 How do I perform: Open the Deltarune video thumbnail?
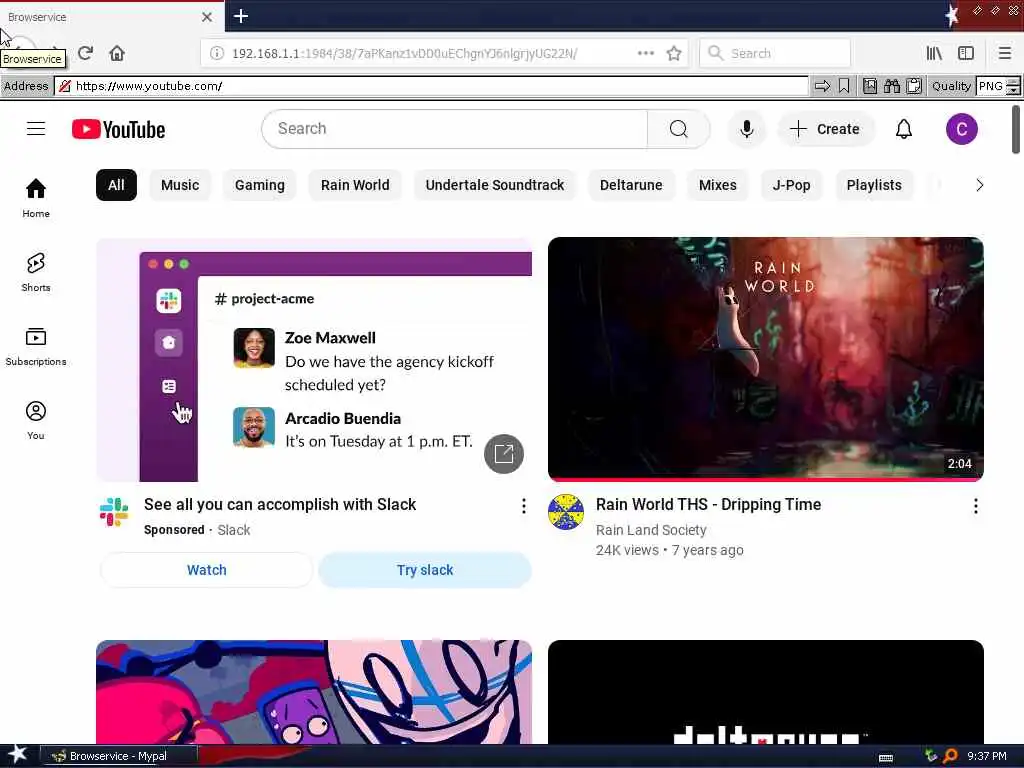(x=765, y=692)
